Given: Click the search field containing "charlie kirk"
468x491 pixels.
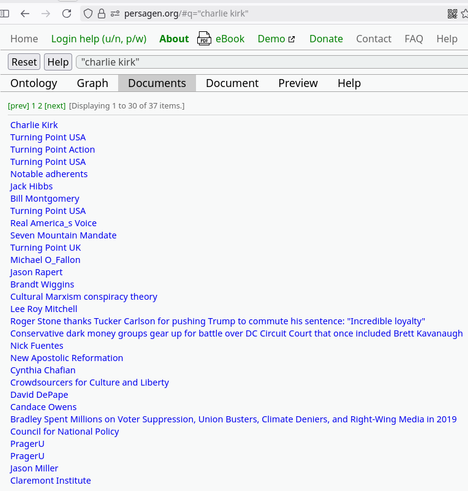Looking at the screenshot, I should pos(272,62).
